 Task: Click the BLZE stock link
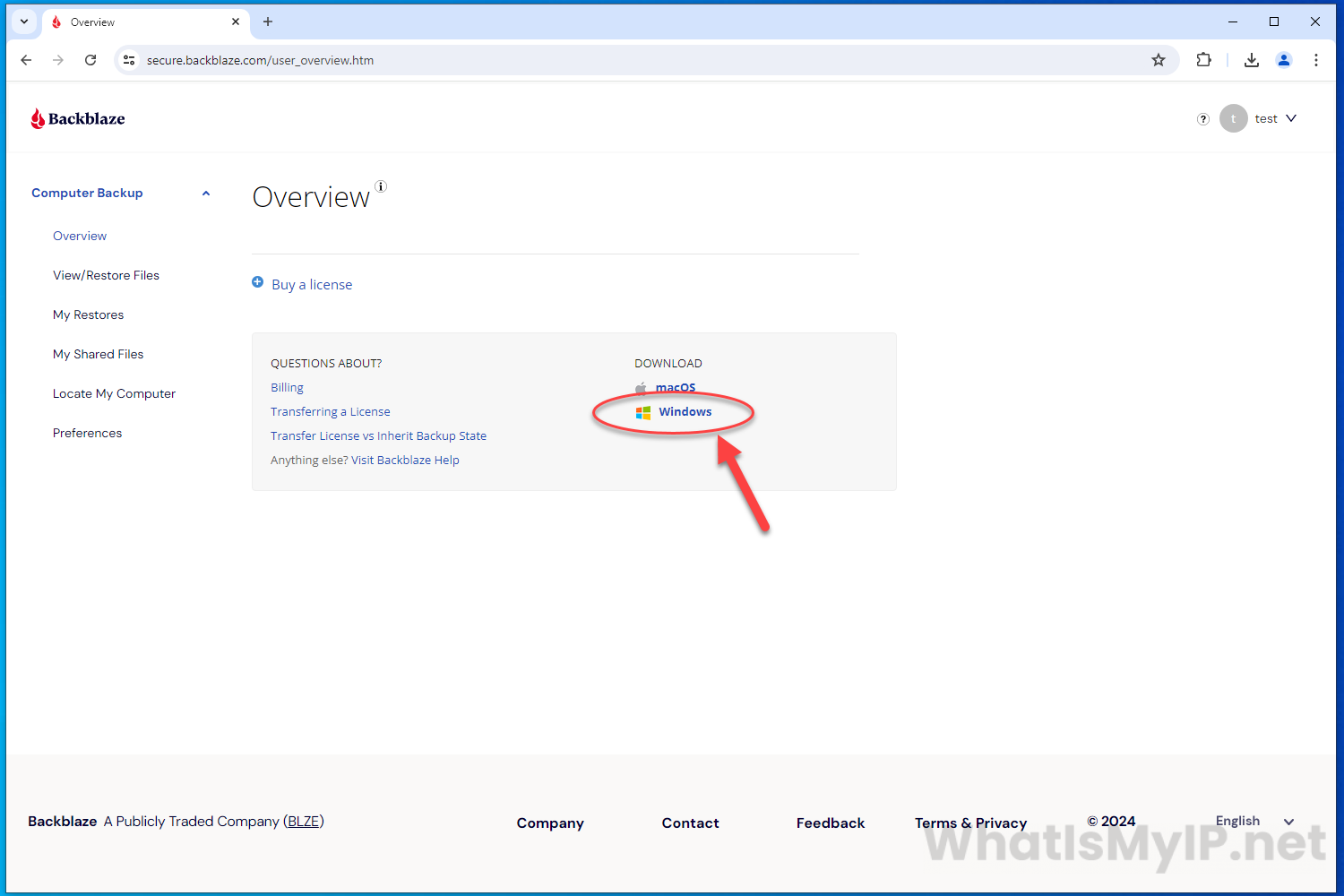(304, 822)
